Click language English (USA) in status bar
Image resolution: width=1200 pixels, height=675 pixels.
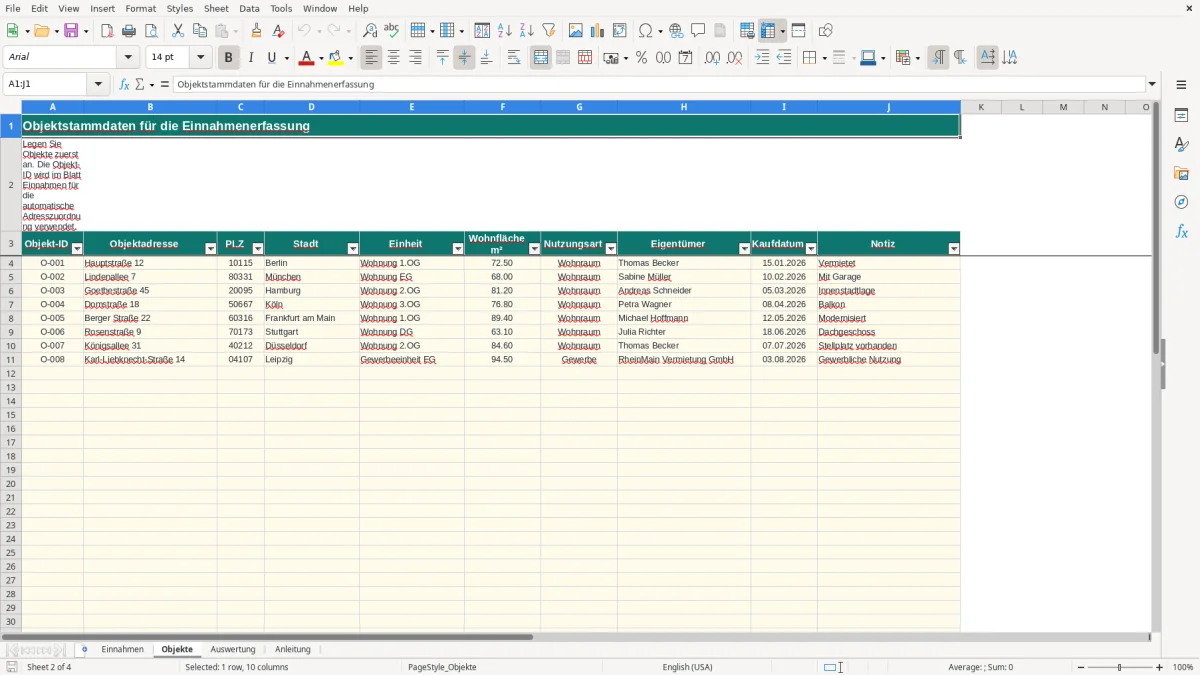pos(687,667)
